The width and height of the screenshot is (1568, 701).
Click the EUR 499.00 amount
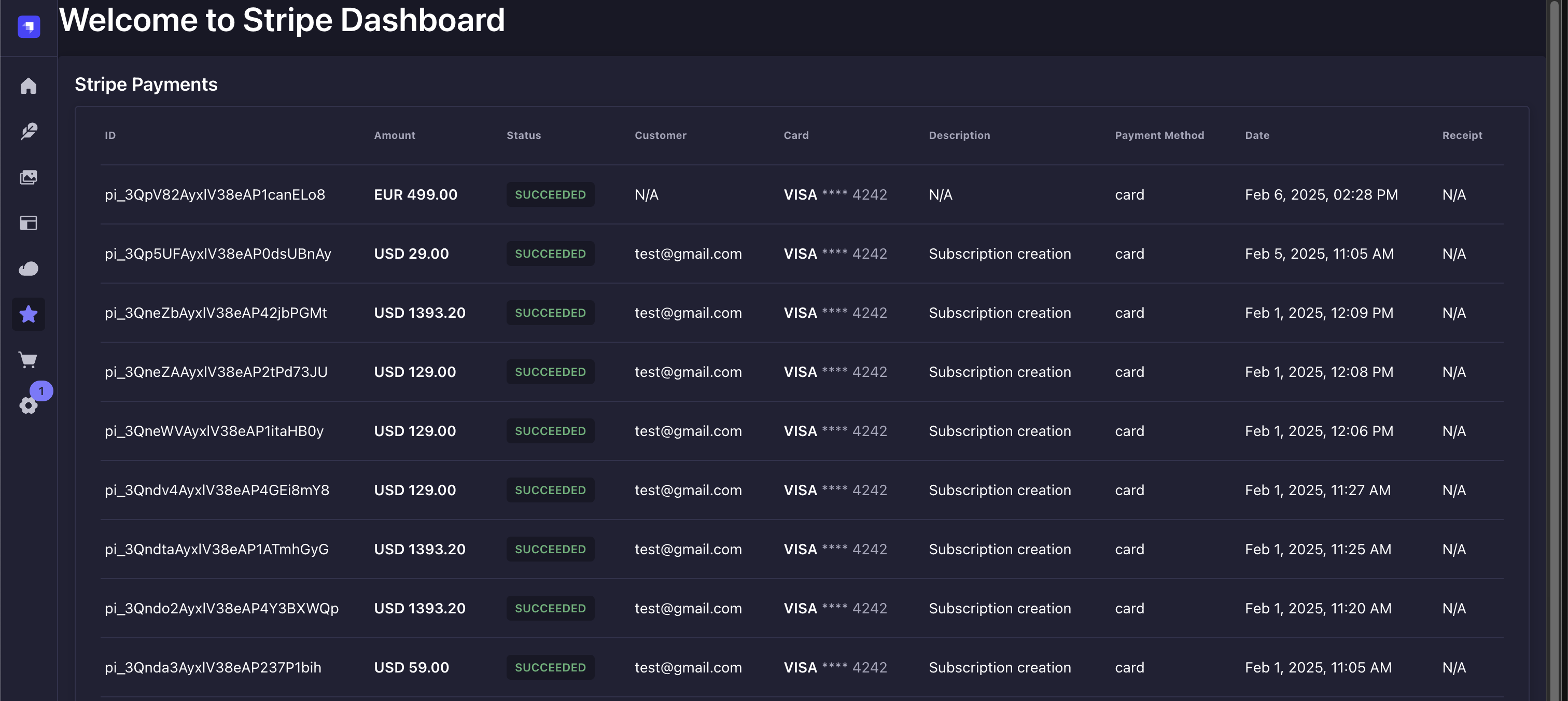416,195
